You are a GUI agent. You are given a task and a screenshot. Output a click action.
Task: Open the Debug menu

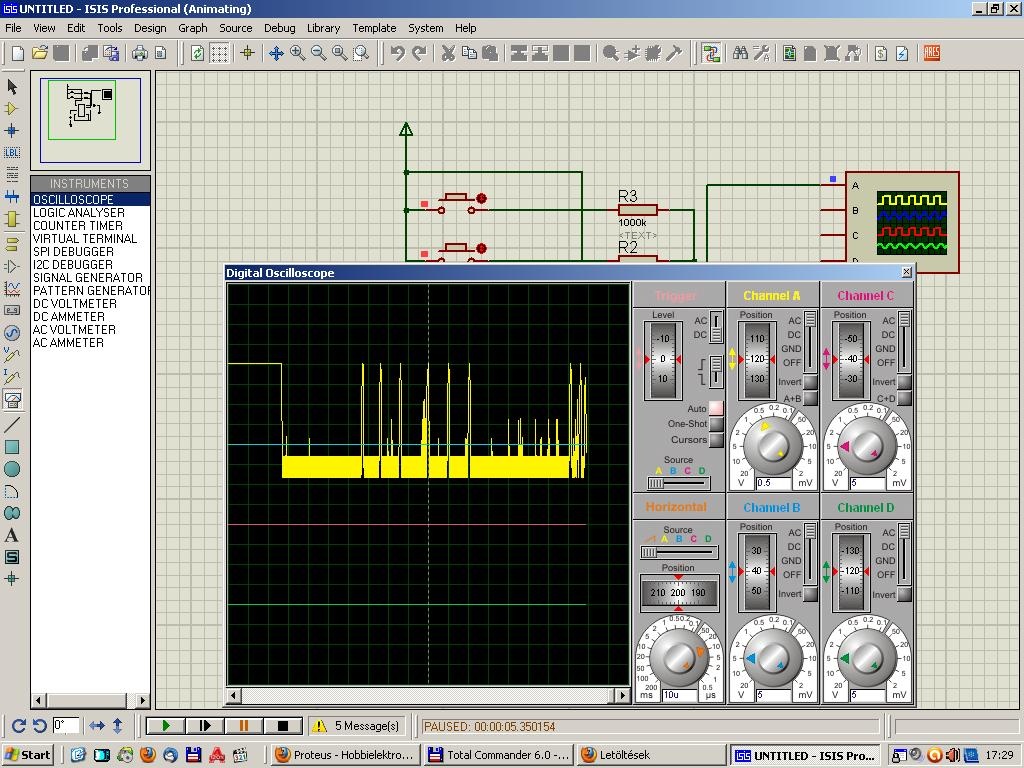pos(279,28)
